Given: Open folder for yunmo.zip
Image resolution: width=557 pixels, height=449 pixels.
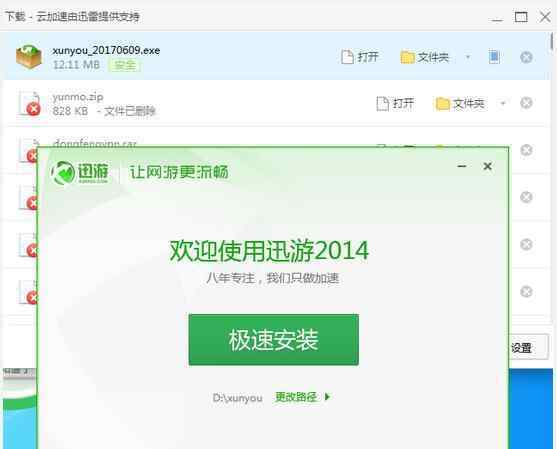Looking at the screenshot, I should 460,103.
